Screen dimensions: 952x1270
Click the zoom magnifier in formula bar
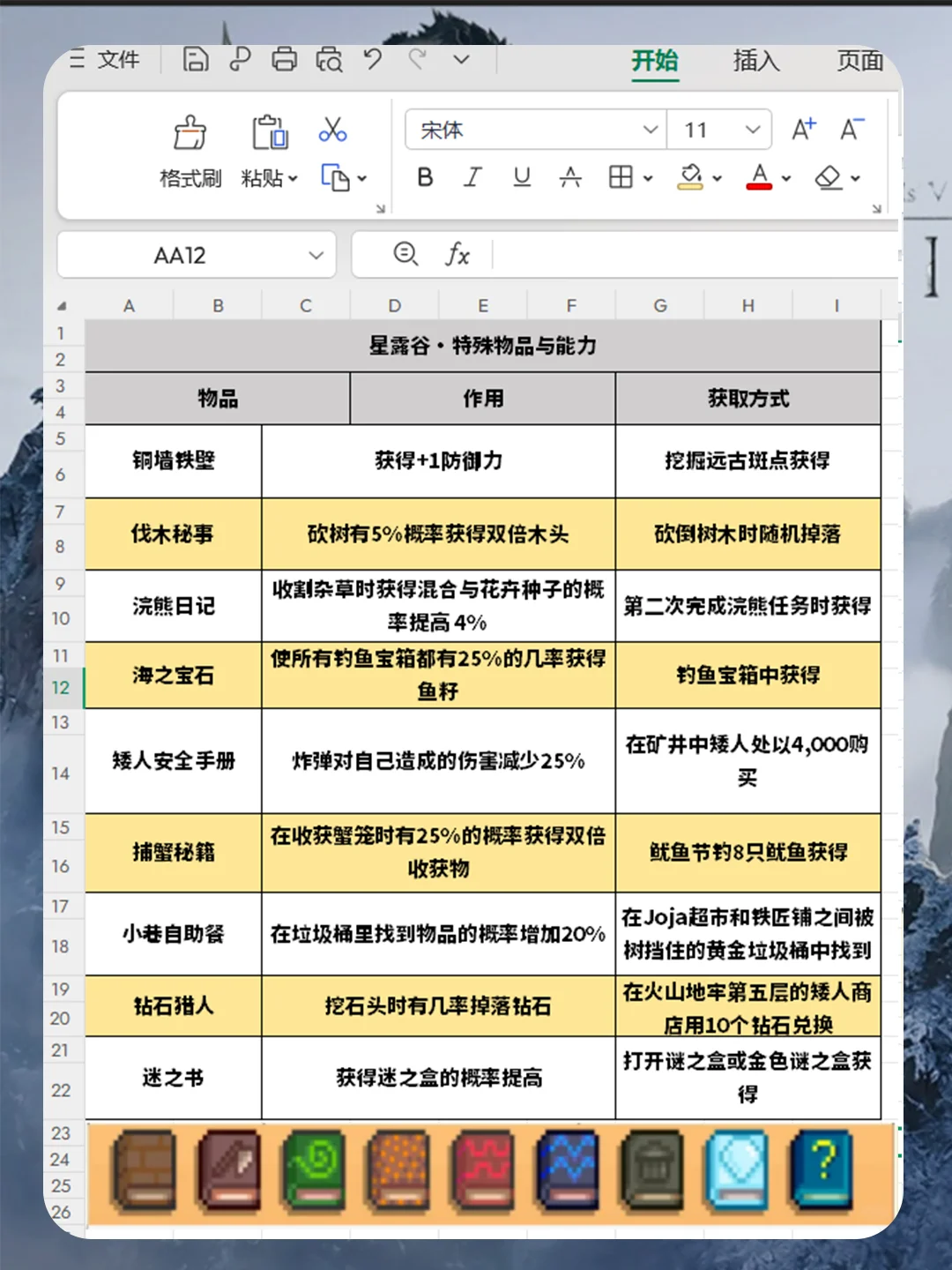[405, 254]
